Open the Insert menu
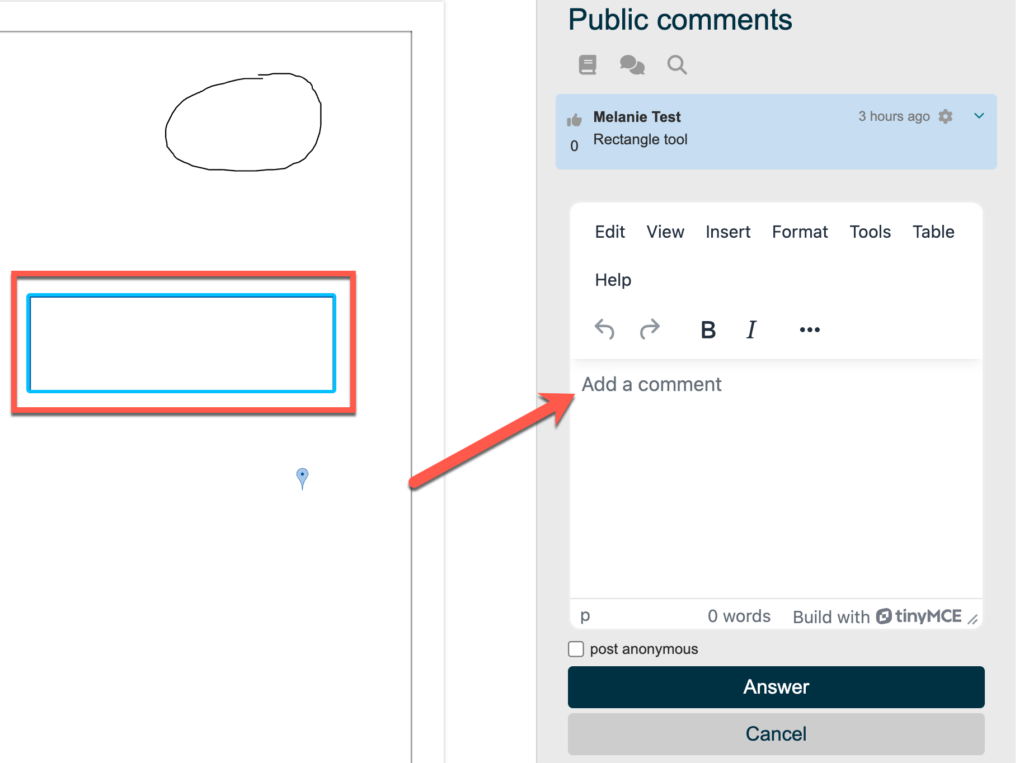 [x=728, y=232]
